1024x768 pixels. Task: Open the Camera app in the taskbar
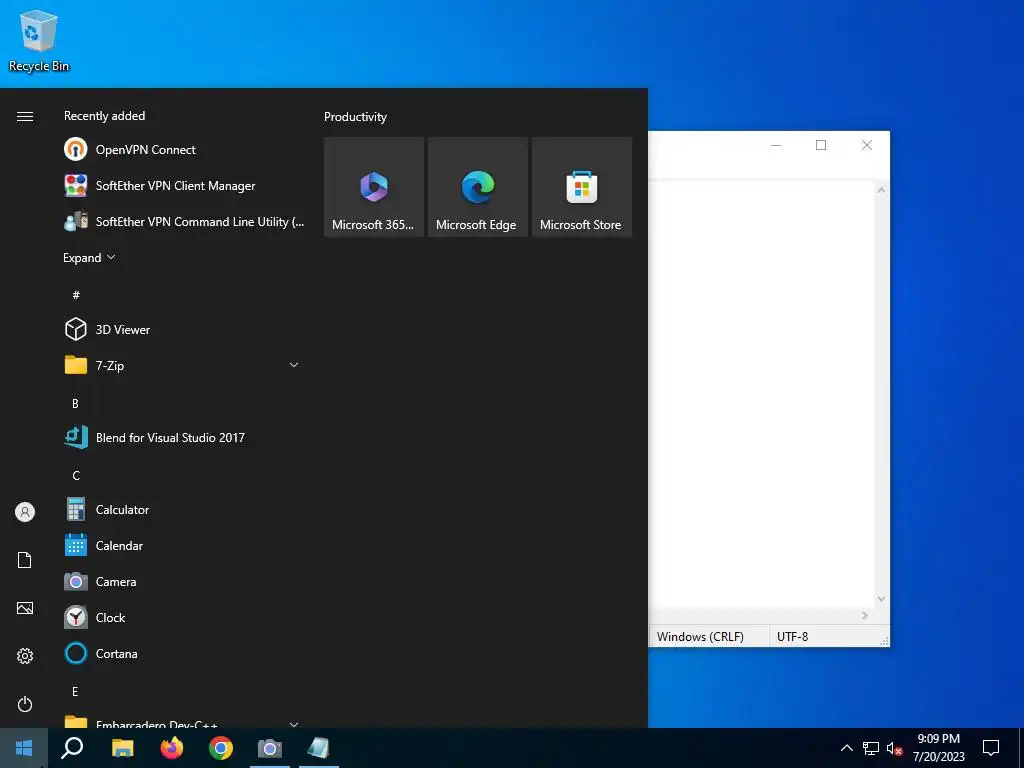click(x=270, y=748)
